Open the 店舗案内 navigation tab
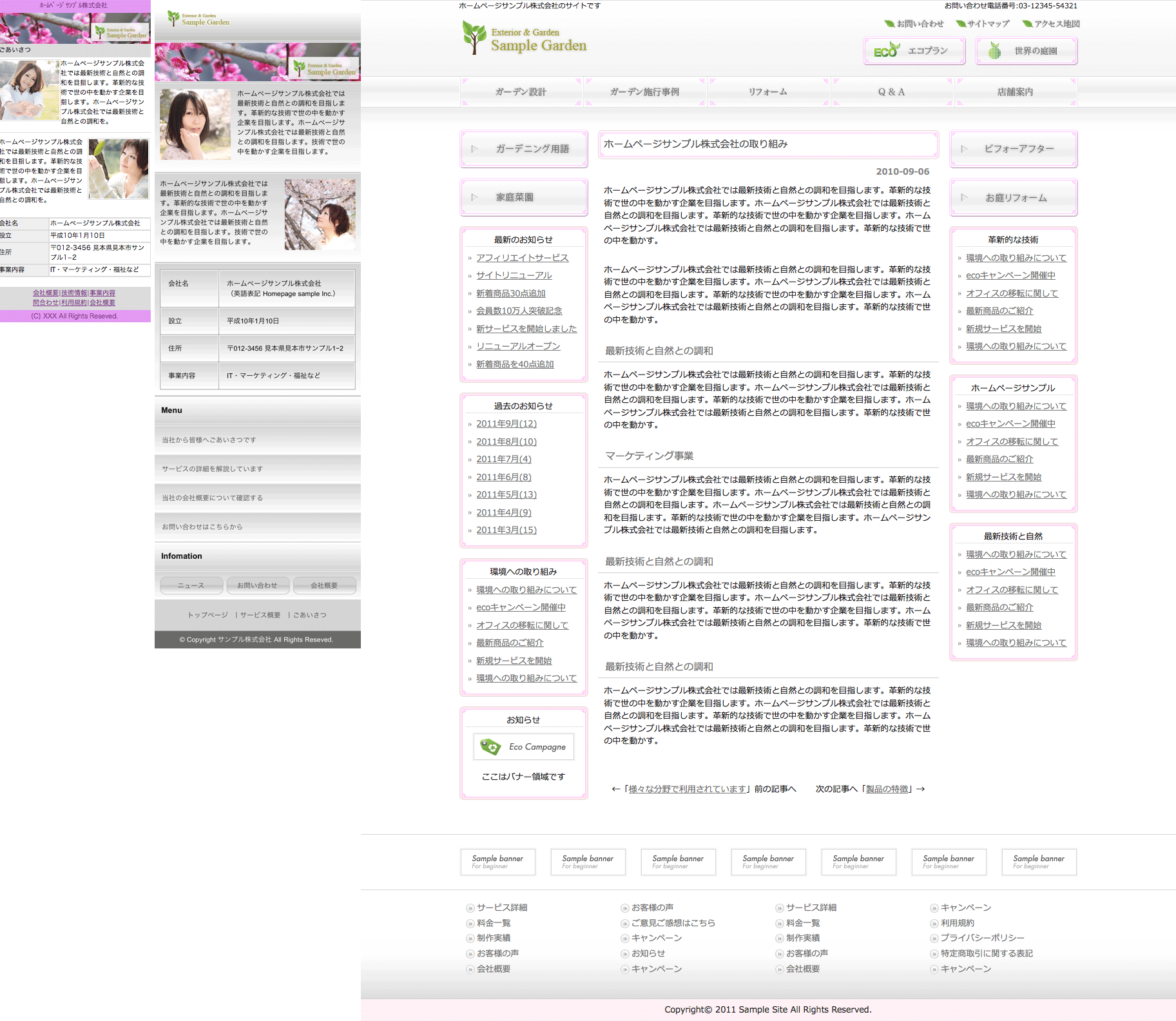Screen dimensions: 1176x1021 click(x=1015, y=92)
